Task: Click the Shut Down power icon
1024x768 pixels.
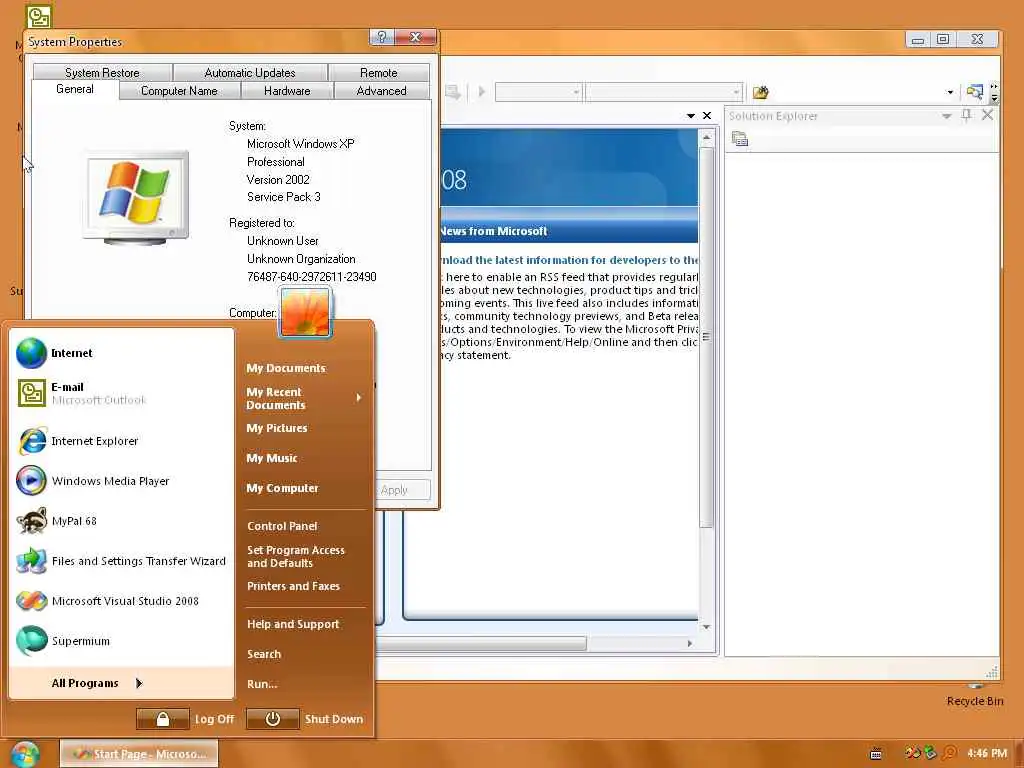Action: click(273, 719)
